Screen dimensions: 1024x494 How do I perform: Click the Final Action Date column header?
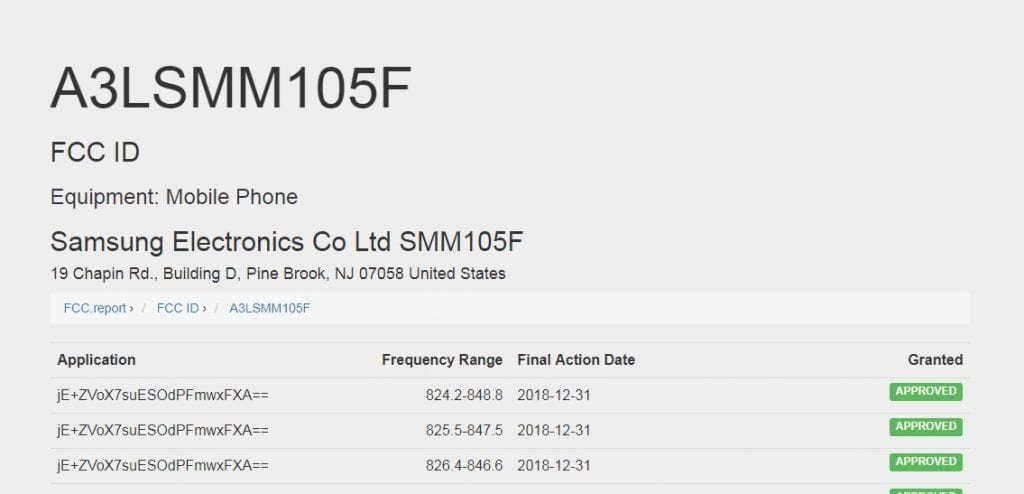[576, 360]
